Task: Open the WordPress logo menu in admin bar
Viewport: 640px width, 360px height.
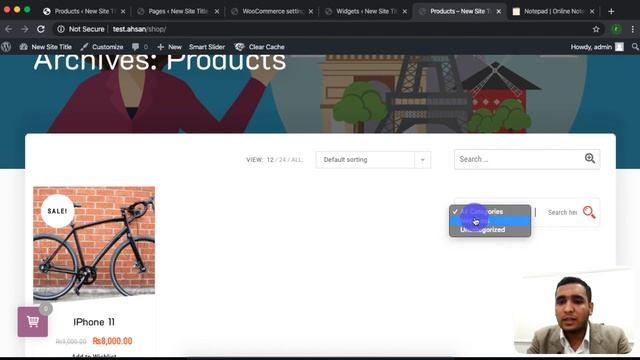Action: [6, 47]
